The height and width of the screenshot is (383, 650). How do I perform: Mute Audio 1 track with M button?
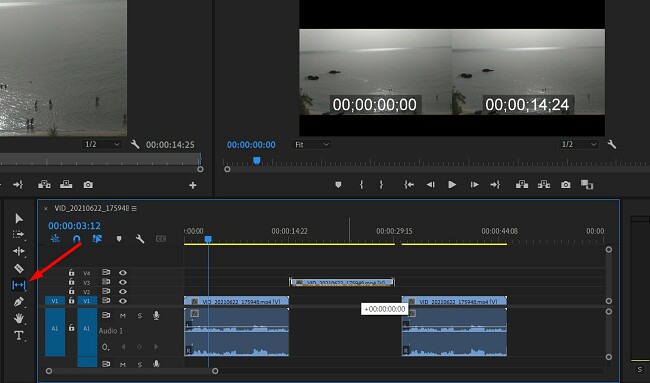[123, 316]
